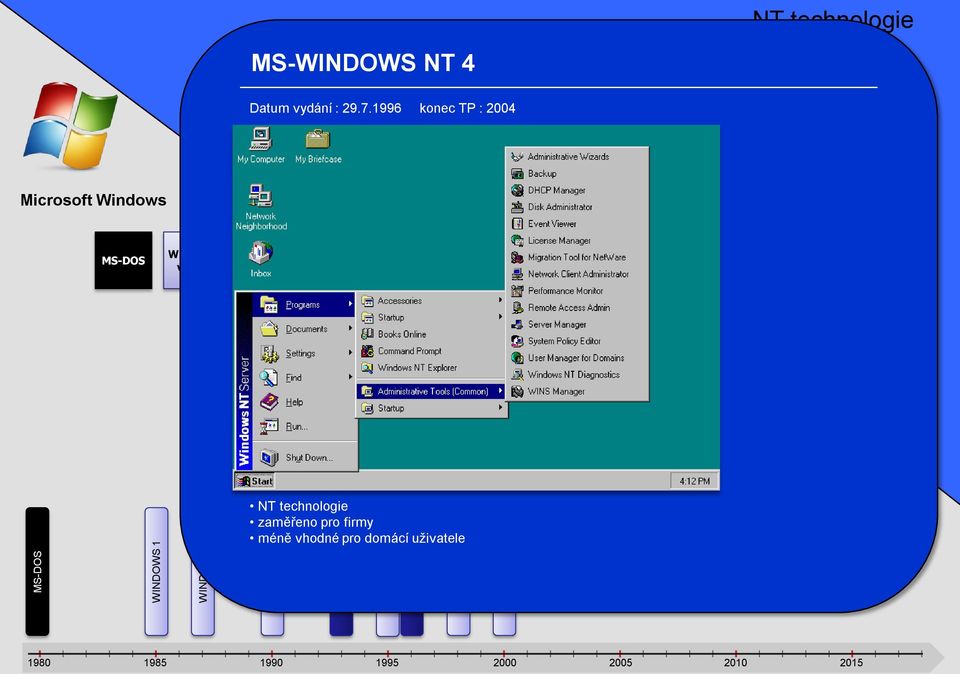
Task: Click the Performance Monitor icon
Action: (517, 291)
